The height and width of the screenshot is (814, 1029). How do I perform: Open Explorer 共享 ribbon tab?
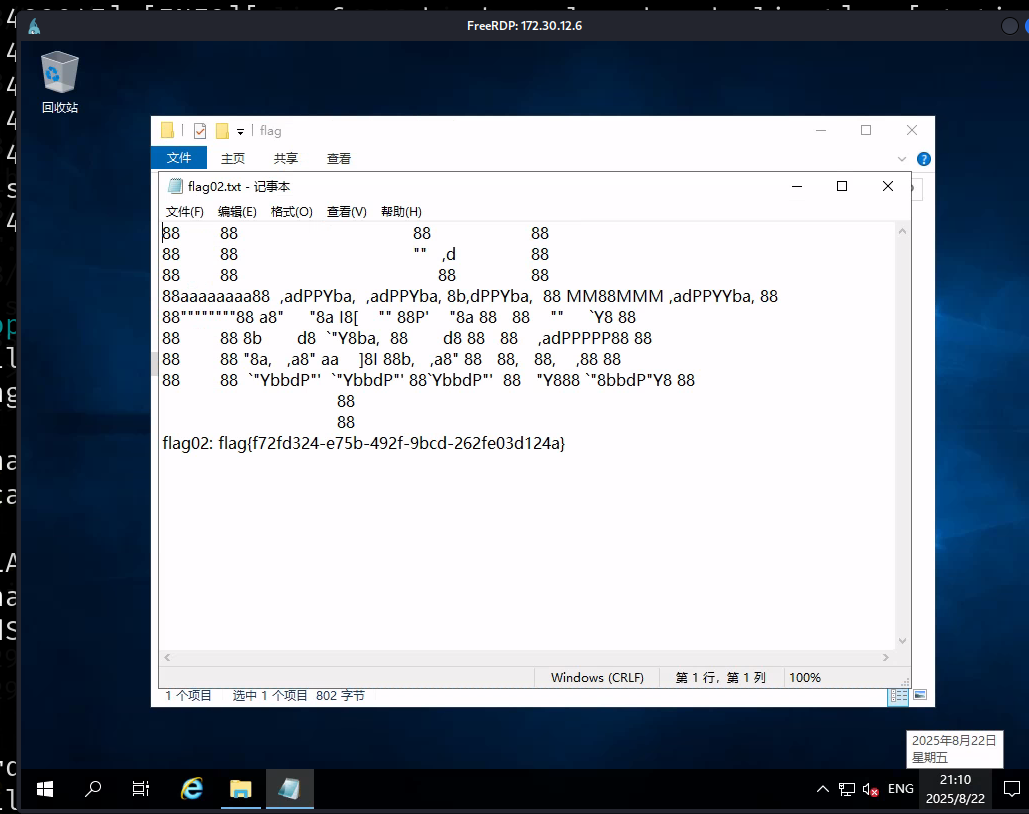pyautogui.click(x=285, y=158)
